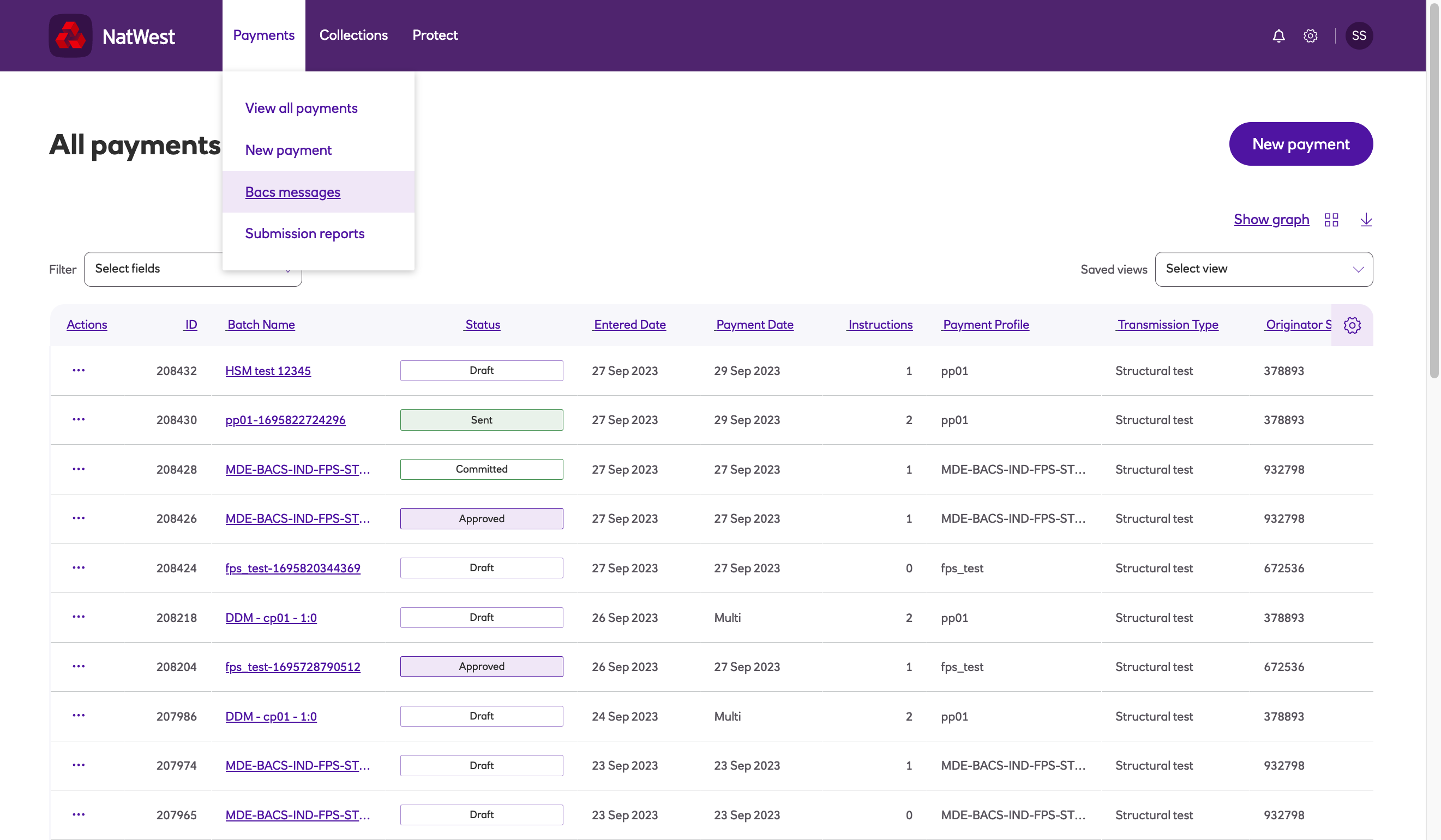Open actions menu for payment 208424
Screen dimensions: 1441x840
coord(79,568)
